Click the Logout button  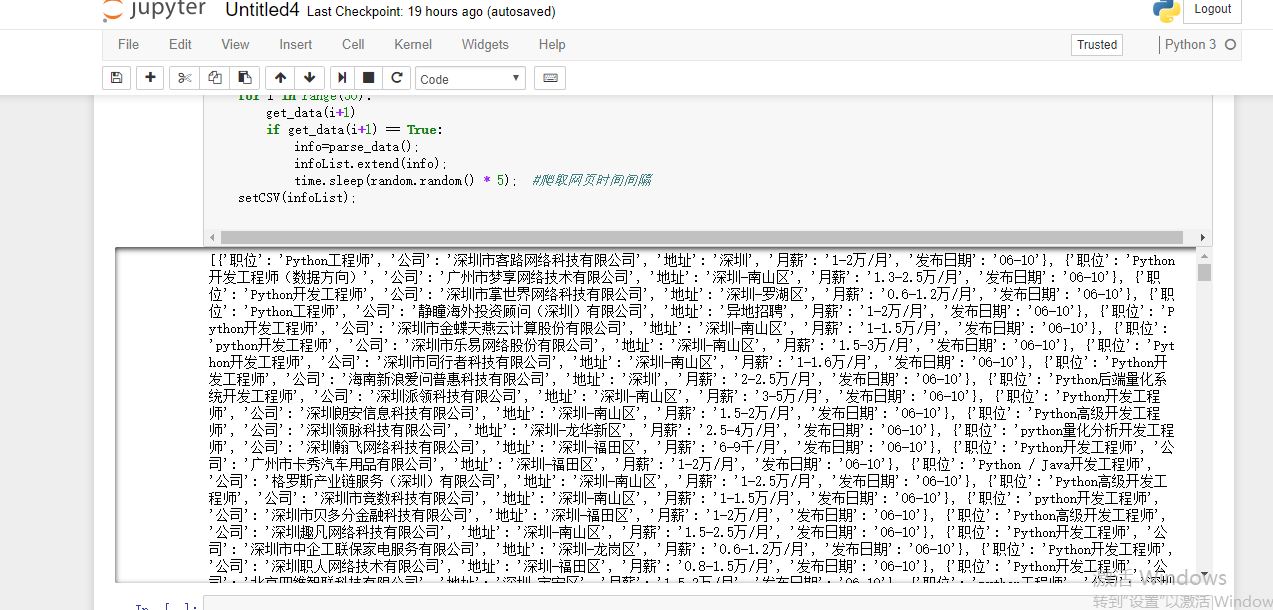pyautogui.click(x=1213, y=9)
